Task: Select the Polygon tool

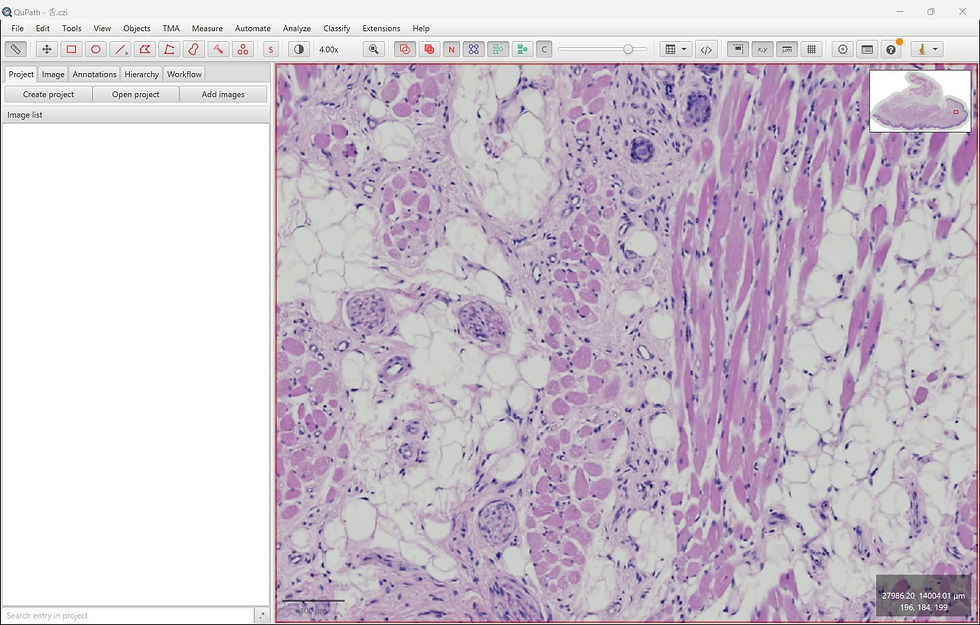Action: tap(144, 49)
